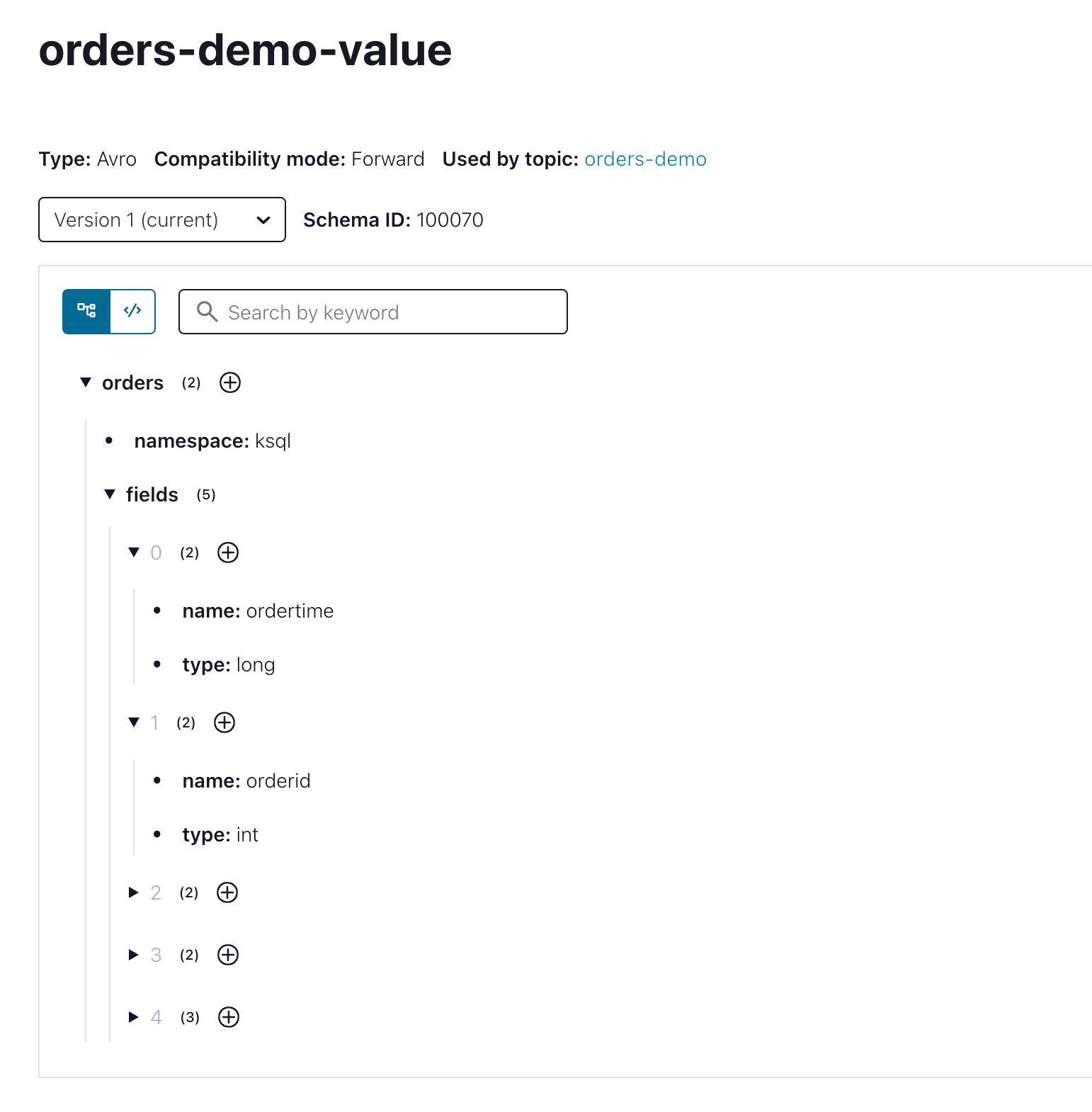
Task: Click the search magnifier icon
Action: coord(207,312)
